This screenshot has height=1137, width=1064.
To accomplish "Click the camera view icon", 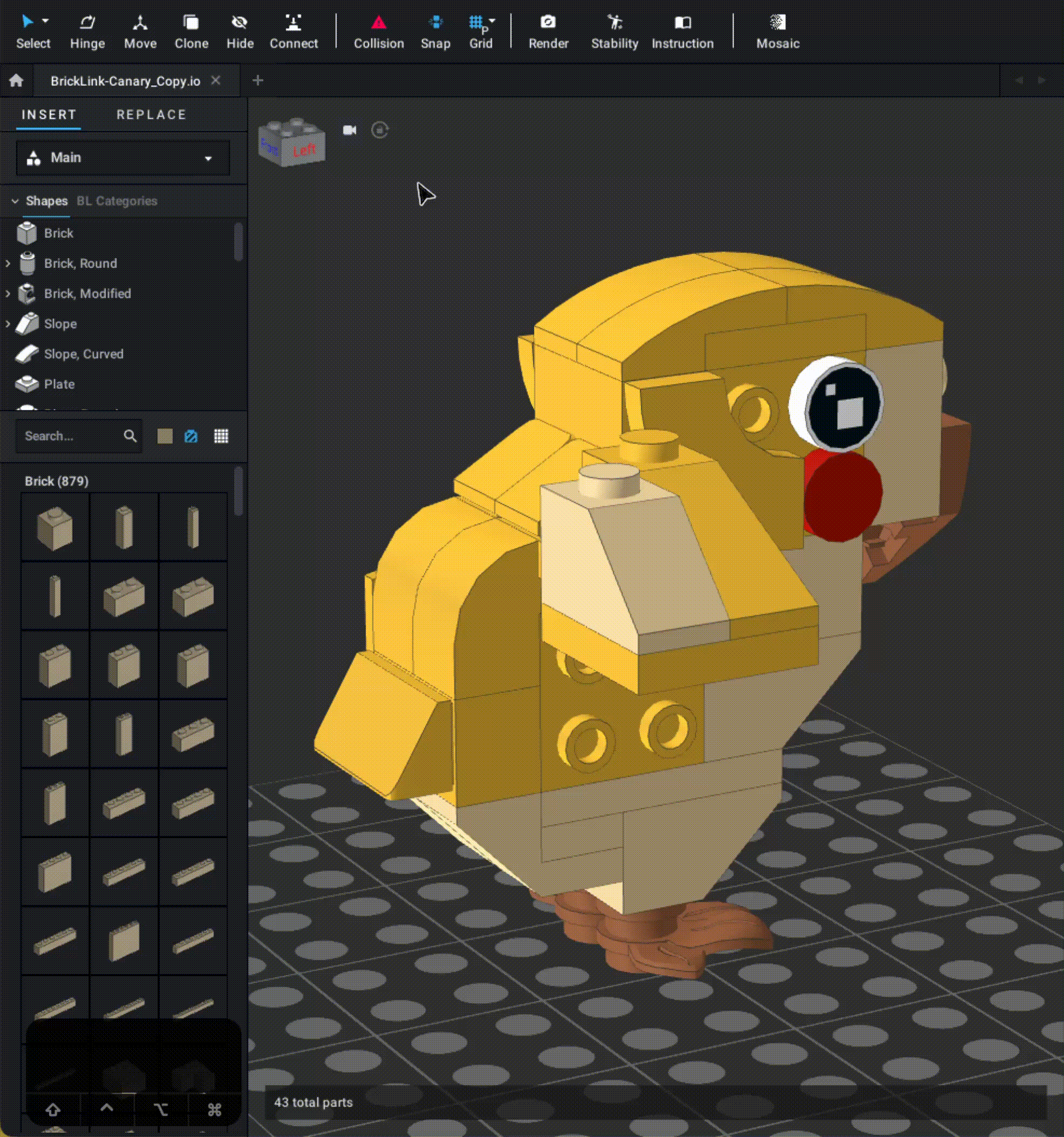I will (x=350, y=131).
